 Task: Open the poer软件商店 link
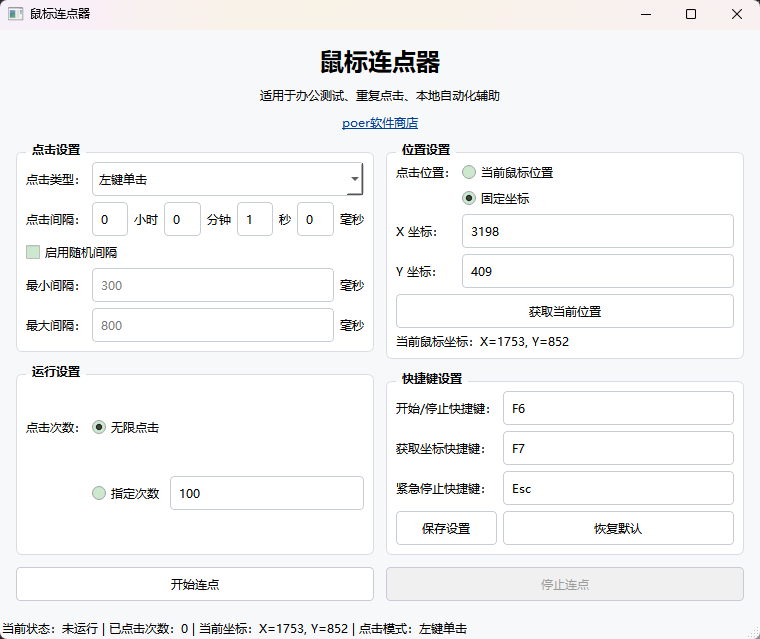[380, 123]
